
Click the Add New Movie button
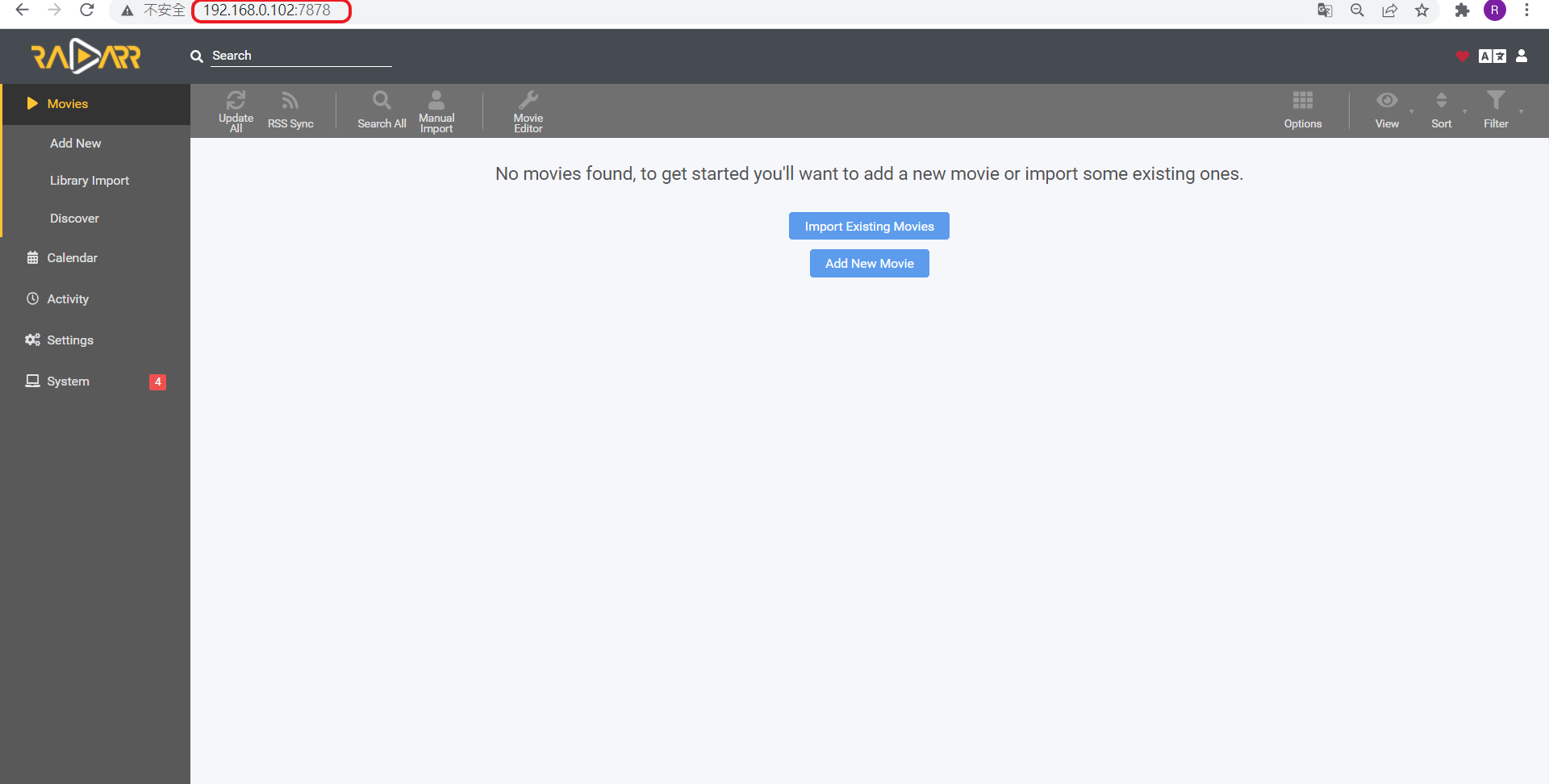[869, 263]
